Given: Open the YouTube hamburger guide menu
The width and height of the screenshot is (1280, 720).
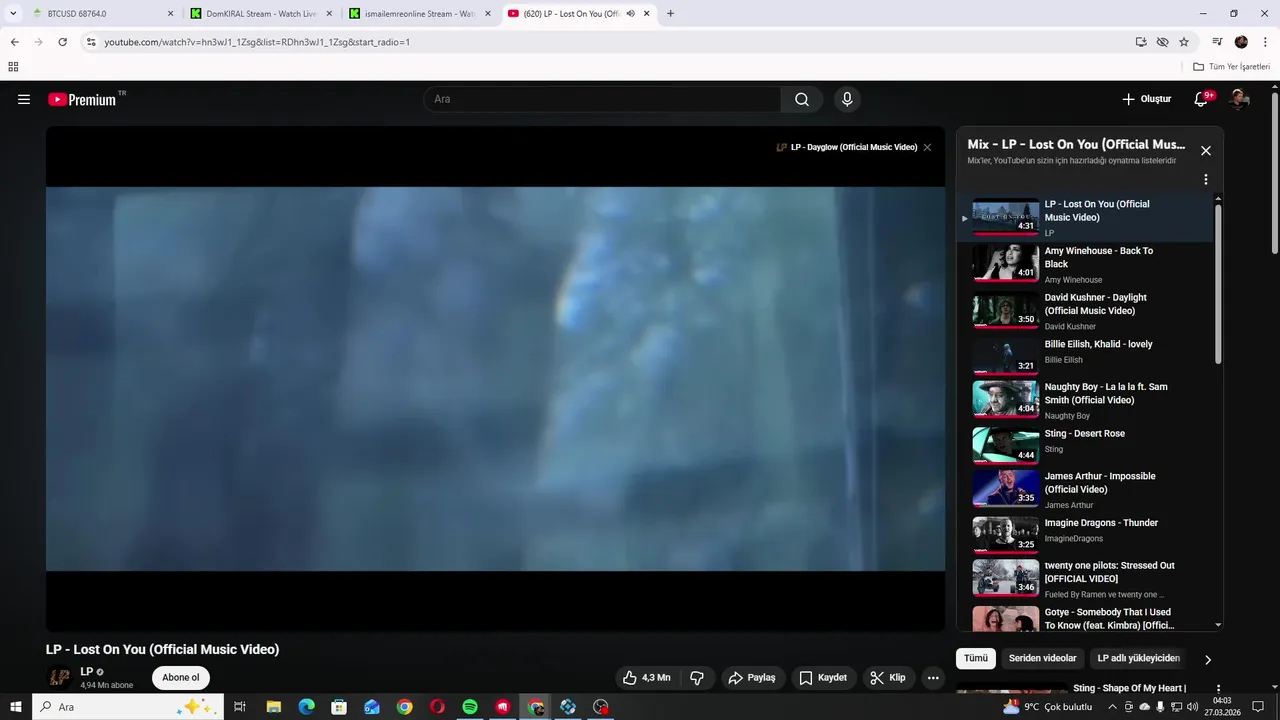Looking at the screenshot, I should [x=24, y=99].
